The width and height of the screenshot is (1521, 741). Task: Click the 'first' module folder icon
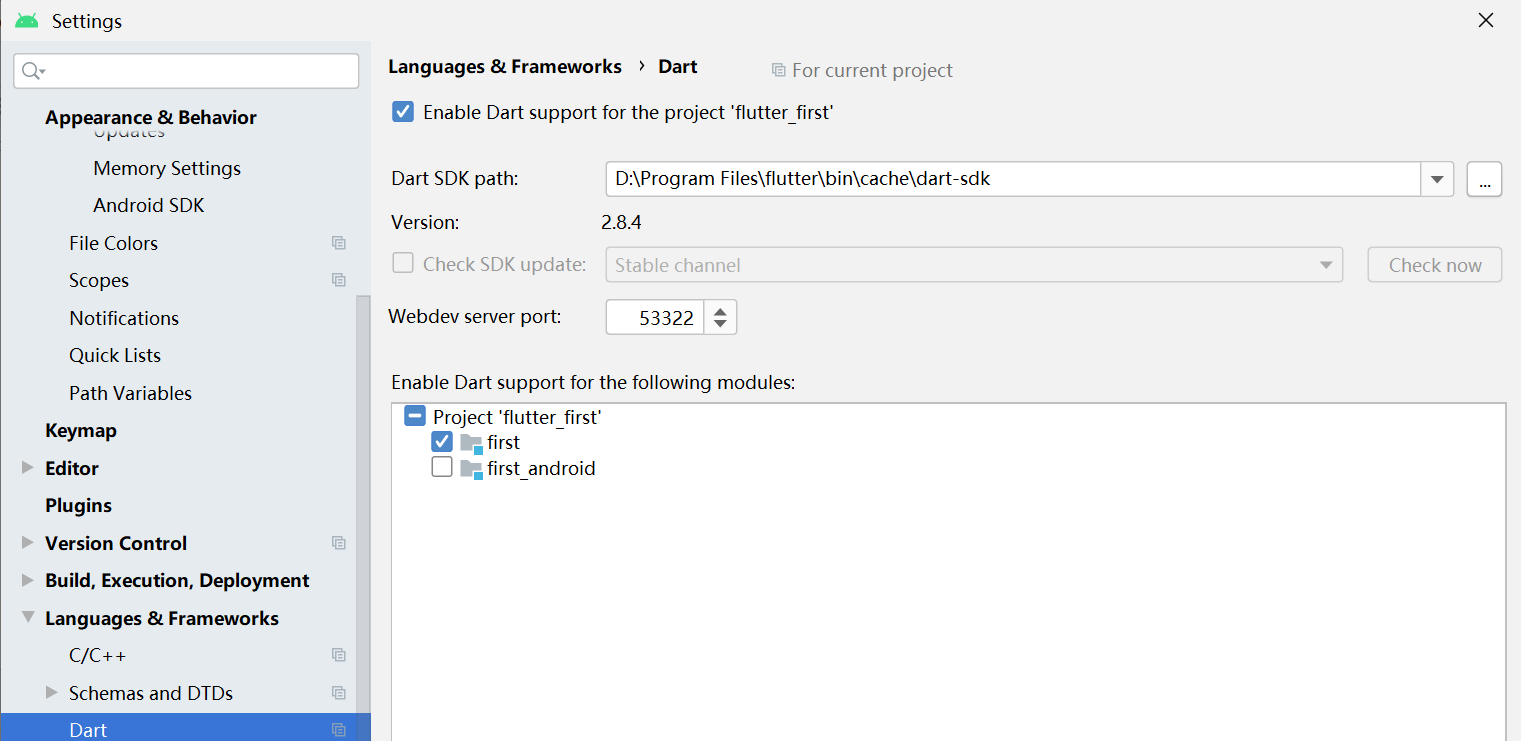tap(471, 442)
